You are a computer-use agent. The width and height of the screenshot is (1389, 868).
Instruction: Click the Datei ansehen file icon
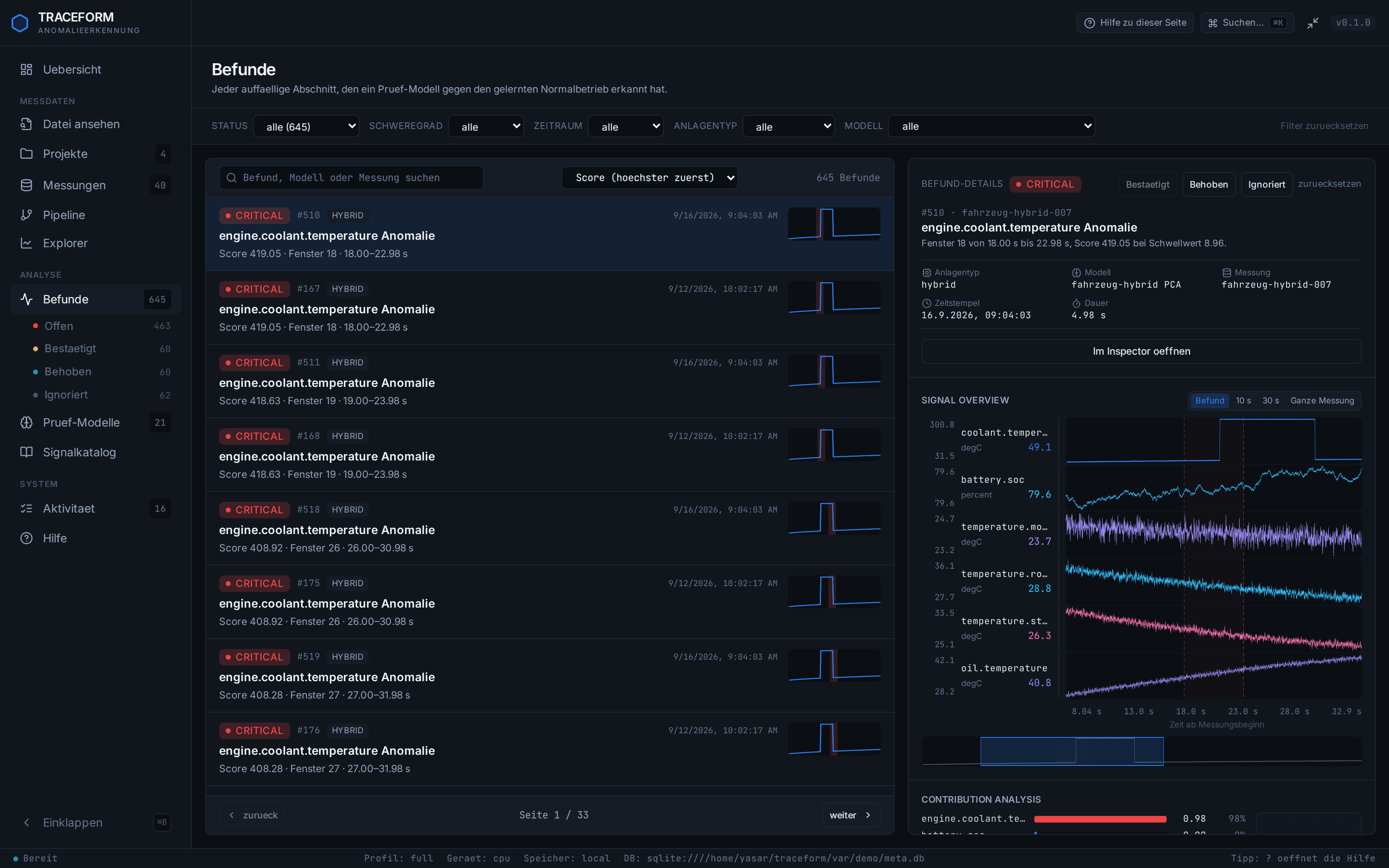pyautogui.click(x=26, y=124)
